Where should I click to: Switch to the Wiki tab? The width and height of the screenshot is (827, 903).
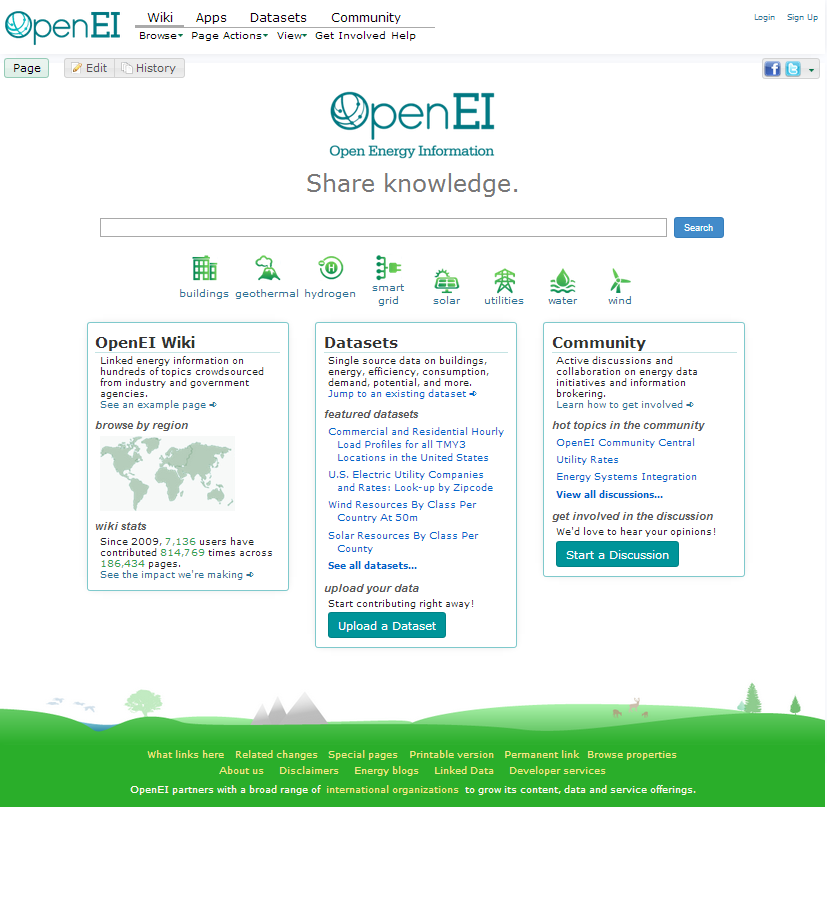point(159,17)
